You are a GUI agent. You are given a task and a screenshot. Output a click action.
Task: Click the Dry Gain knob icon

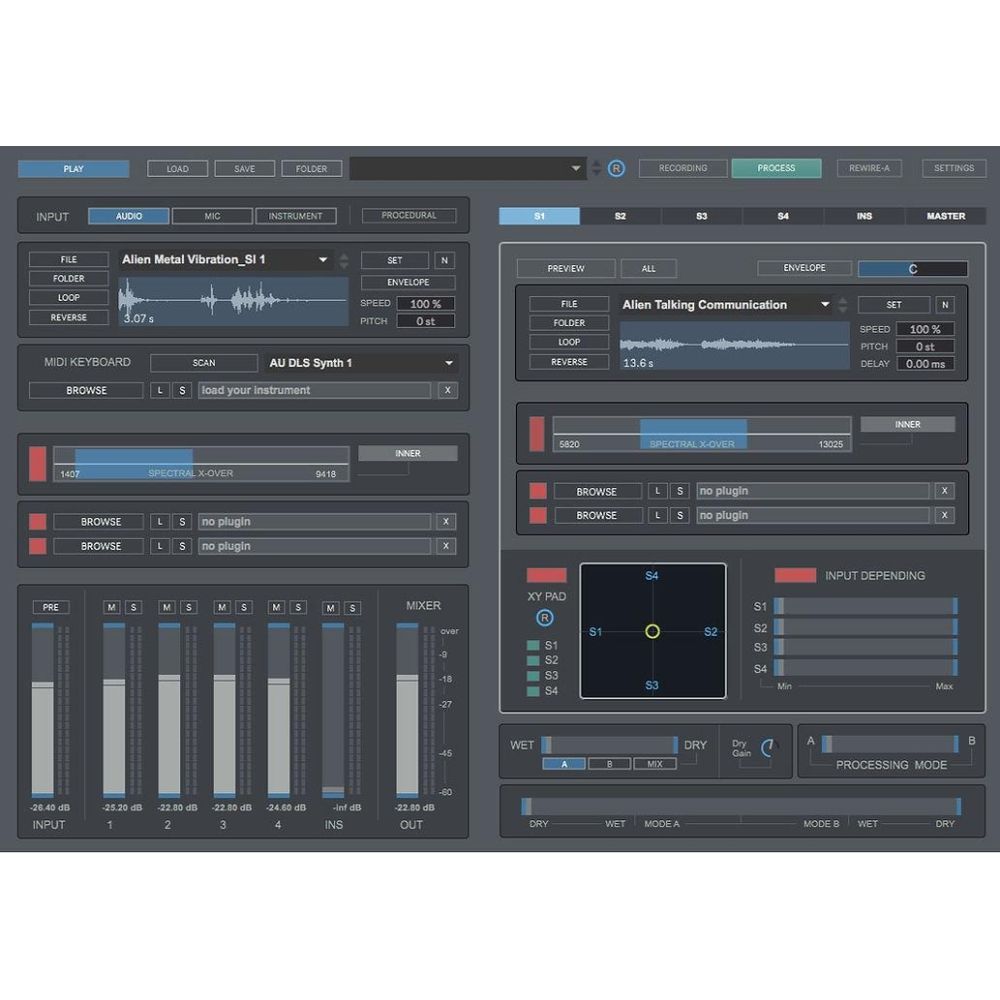coord(768,746)
